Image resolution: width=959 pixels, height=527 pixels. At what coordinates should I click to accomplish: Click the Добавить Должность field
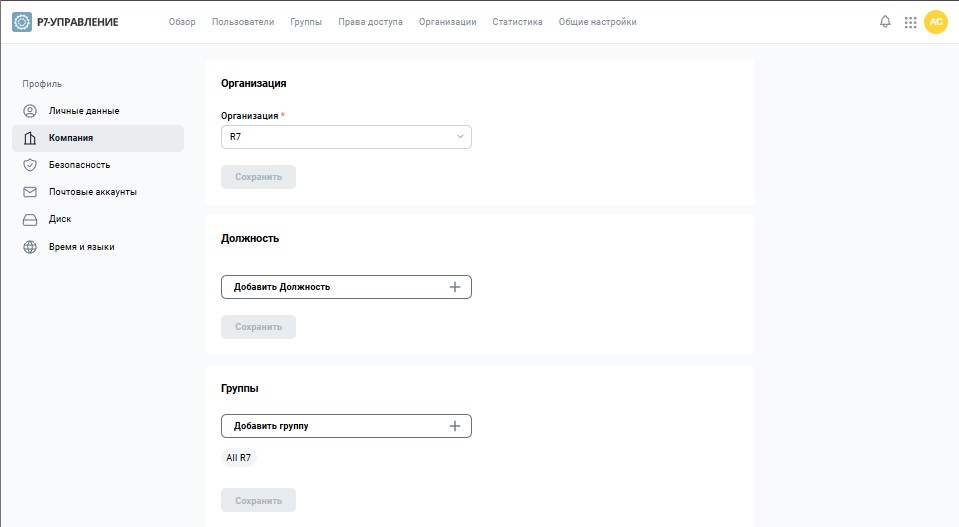pos(346,287)
